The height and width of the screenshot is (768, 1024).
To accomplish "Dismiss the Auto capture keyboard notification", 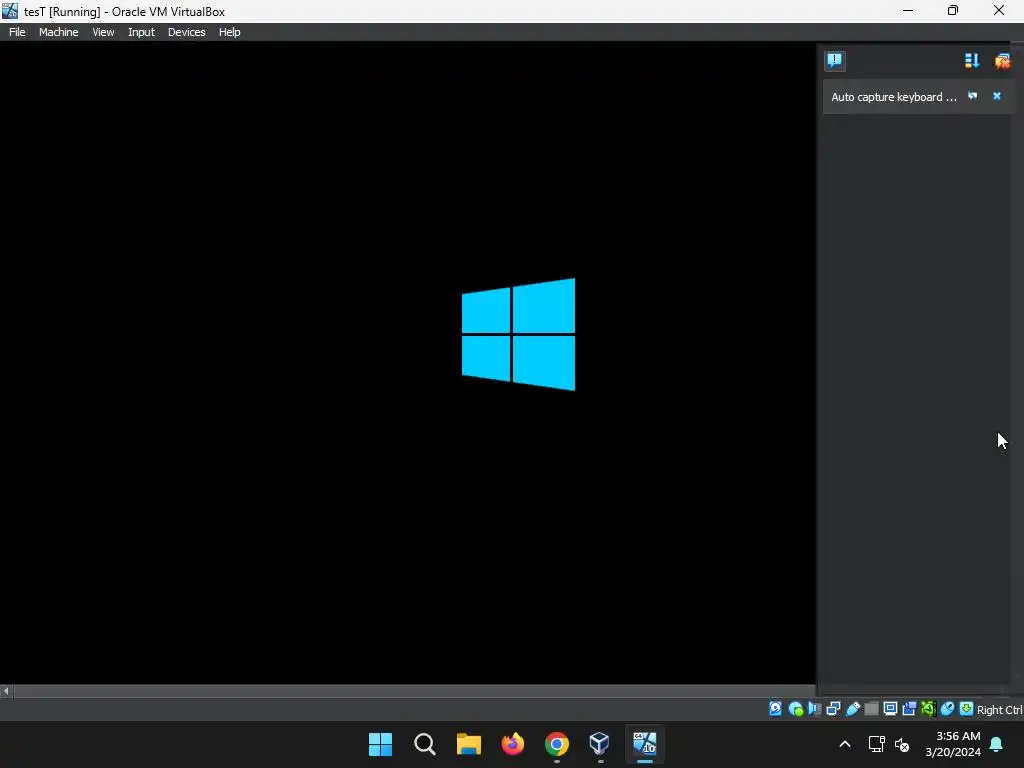I will coord(997,96).
